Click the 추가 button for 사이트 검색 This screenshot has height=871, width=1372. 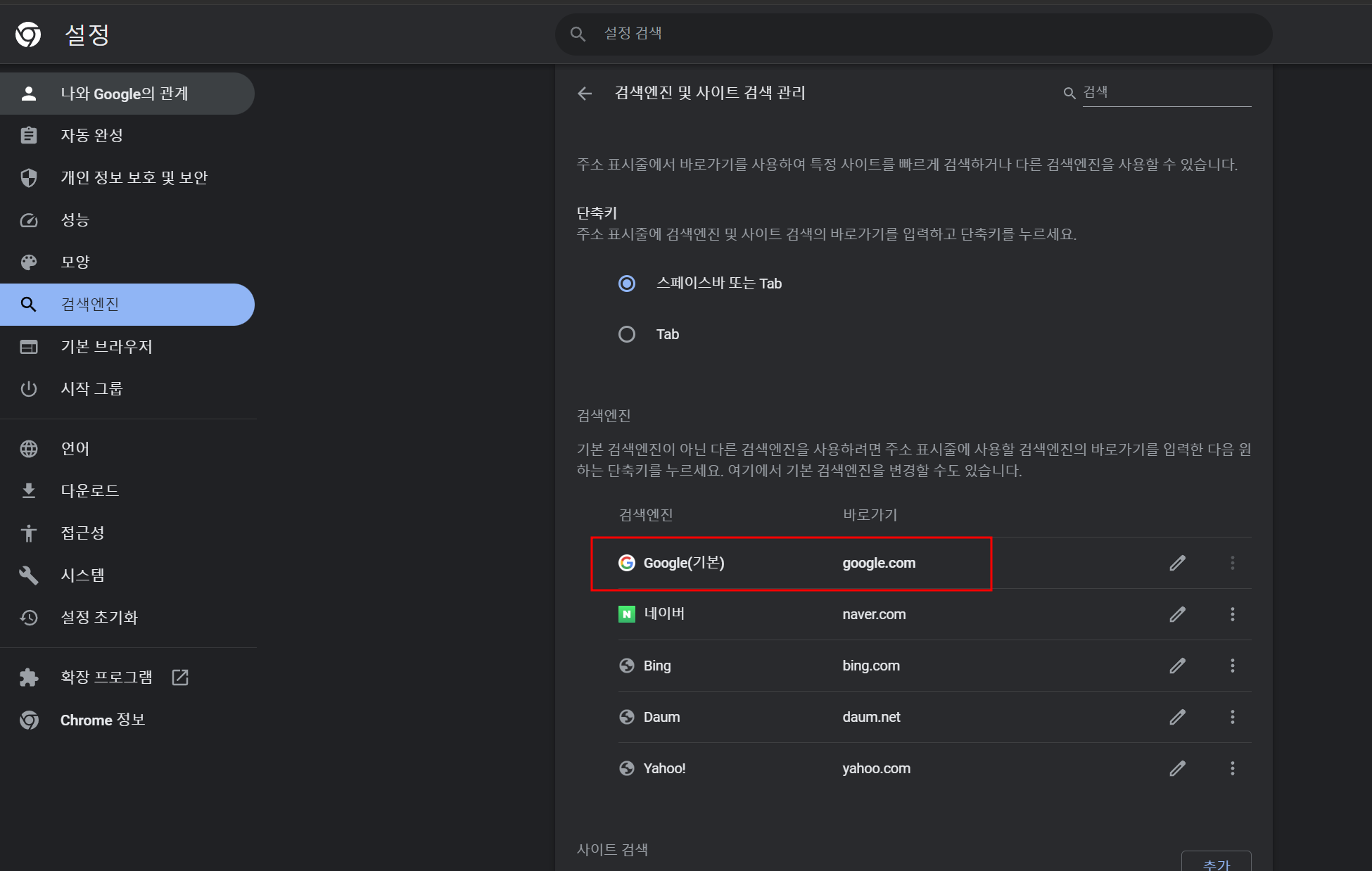point(1216,863)
